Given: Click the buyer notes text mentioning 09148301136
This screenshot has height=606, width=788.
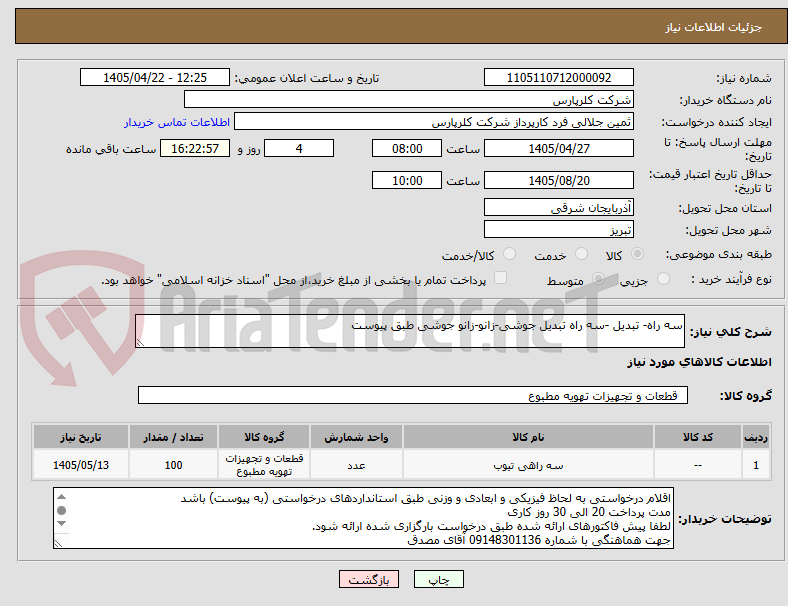Looking at the screenshot, I should click(539, 540).
